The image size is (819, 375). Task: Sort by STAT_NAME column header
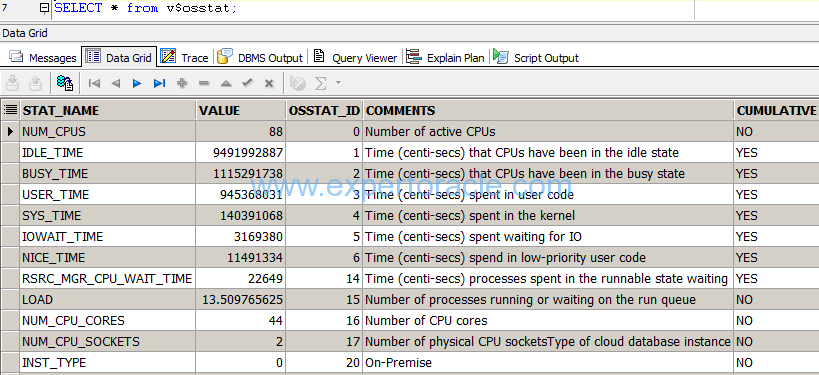(x=108, y=110)
